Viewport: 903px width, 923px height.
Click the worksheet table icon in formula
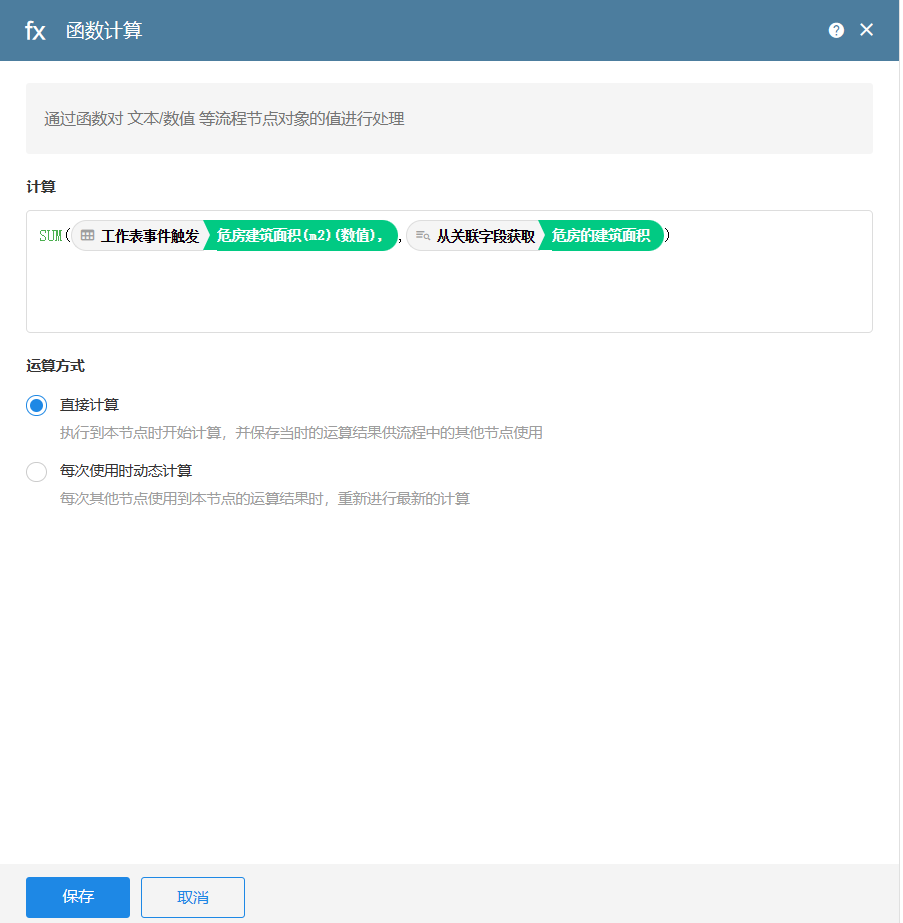click(x=88, y=236)
